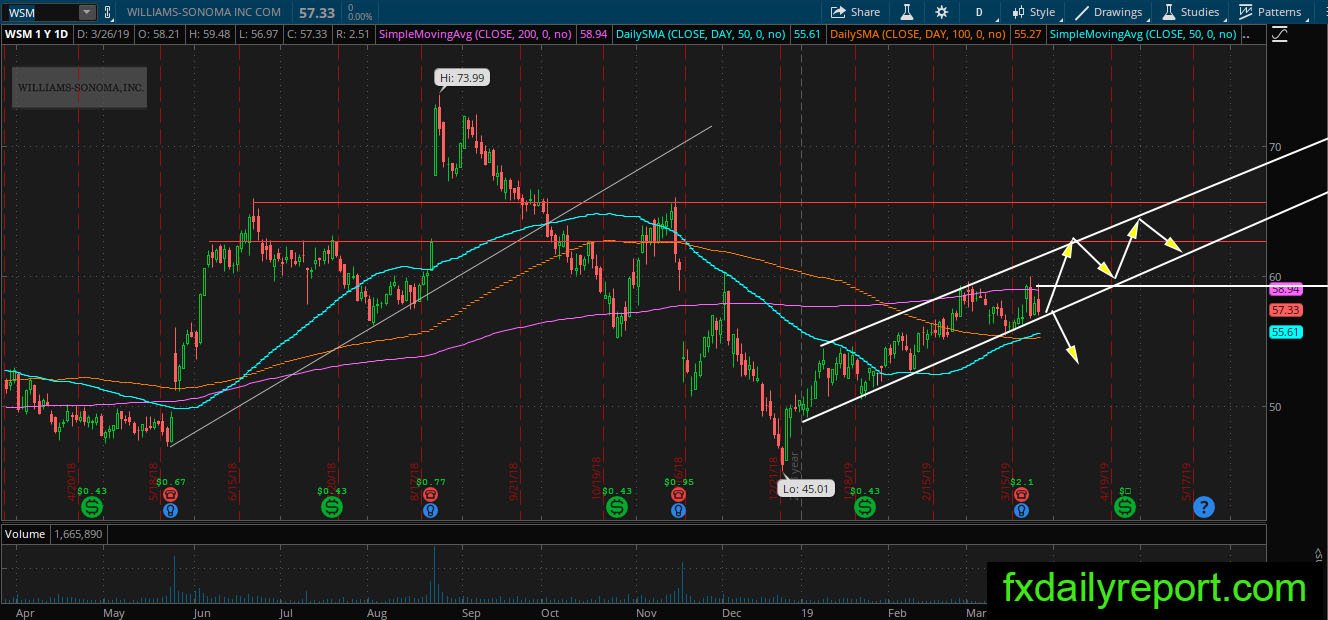This screenshot has height=620, width=1328.
Task: Click the R: 2.51 range readout
Action: click(352, 34)
